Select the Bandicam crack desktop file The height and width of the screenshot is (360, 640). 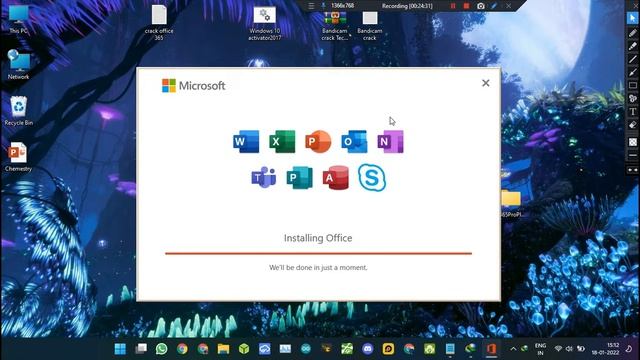coord(370,26)
